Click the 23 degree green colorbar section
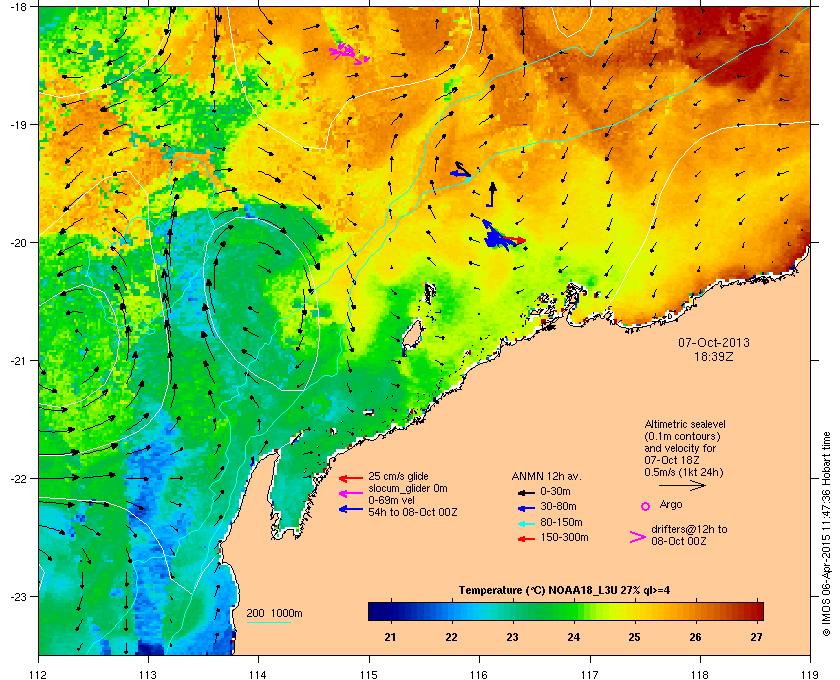This screenshot has width=840, height=680. point(513,611)
